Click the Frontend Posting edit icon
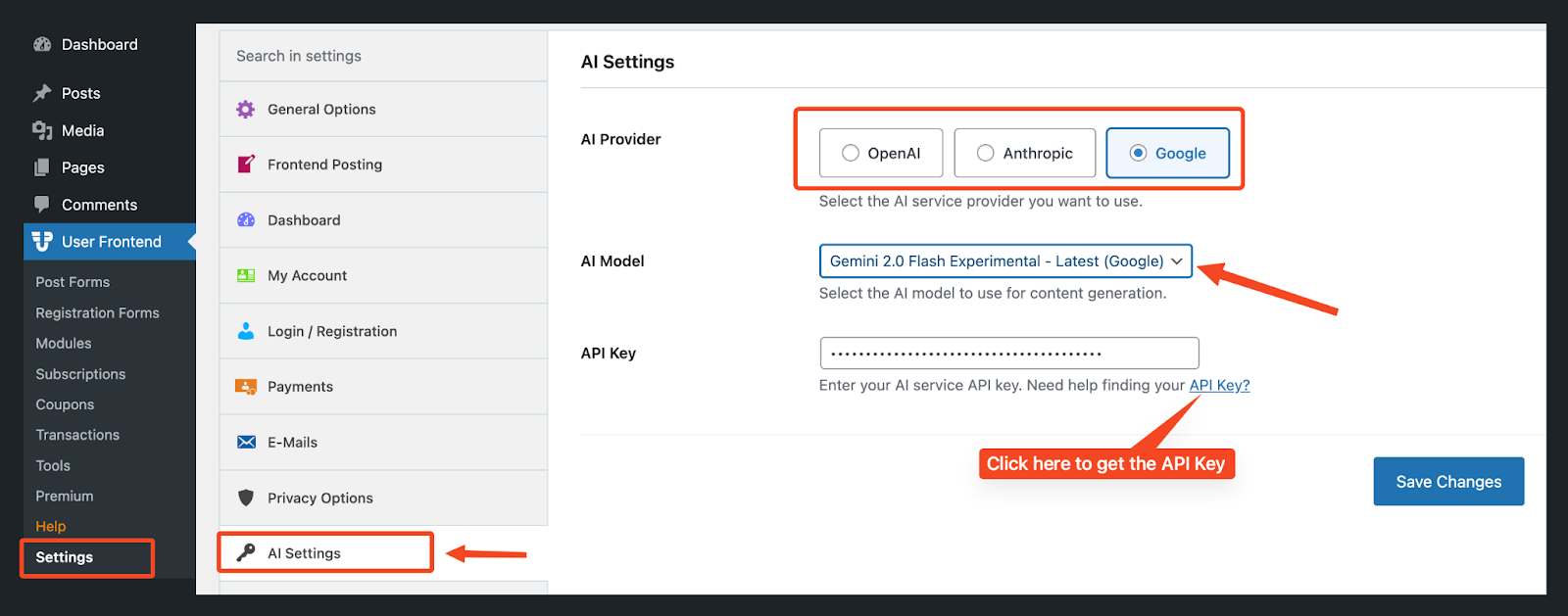This screenshot has width=1568, height=616. (246, 165)
